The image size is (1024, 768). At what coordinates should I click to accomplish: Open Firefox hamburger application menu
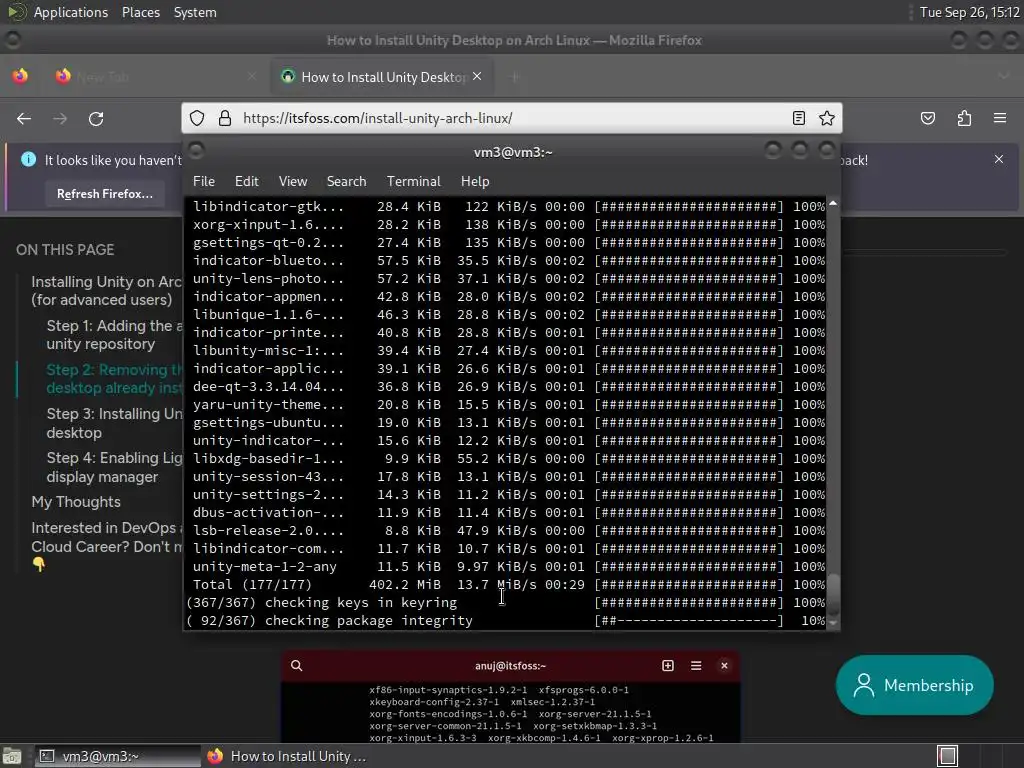(x=1000, y=118)
